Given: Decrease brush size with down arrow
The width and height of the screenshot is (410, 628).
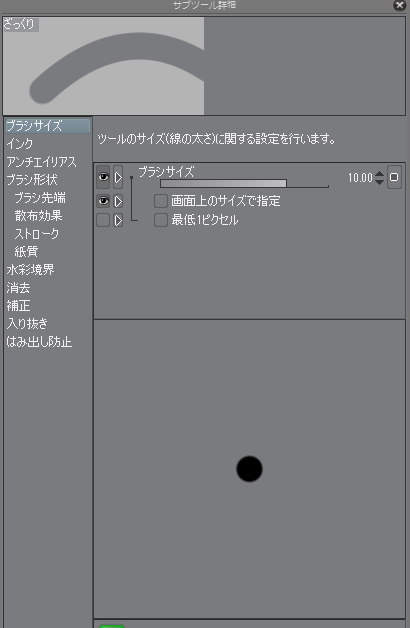Looking at the screenshot, I should [379, 182].
